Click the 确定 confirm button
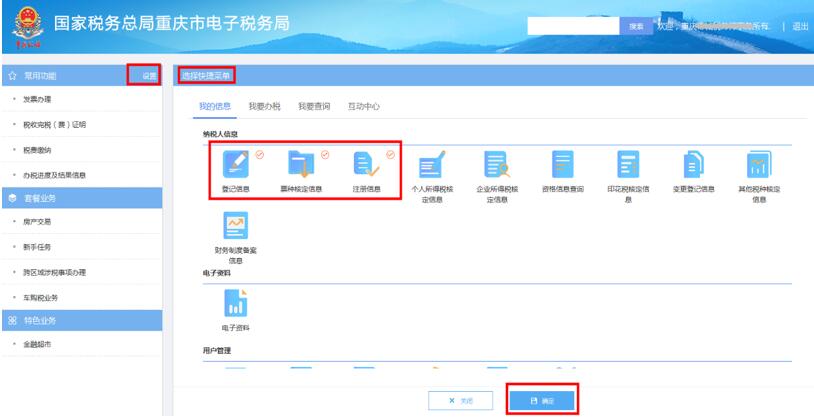Screen dimensions: 814x418 [542, 400]
